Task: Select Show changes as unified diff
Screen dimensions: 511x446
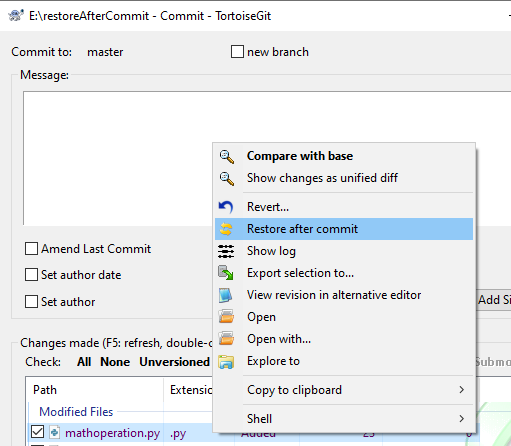Action: click(x=344, y=178)
